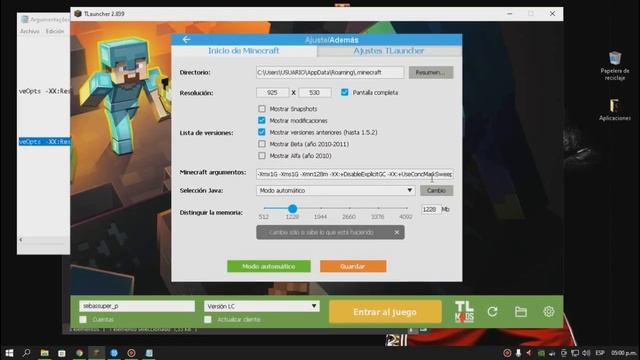Click highlighted veOpts line in Notepad
The width and height of the screenshot is (640, 360).
(x=44, y=142)
